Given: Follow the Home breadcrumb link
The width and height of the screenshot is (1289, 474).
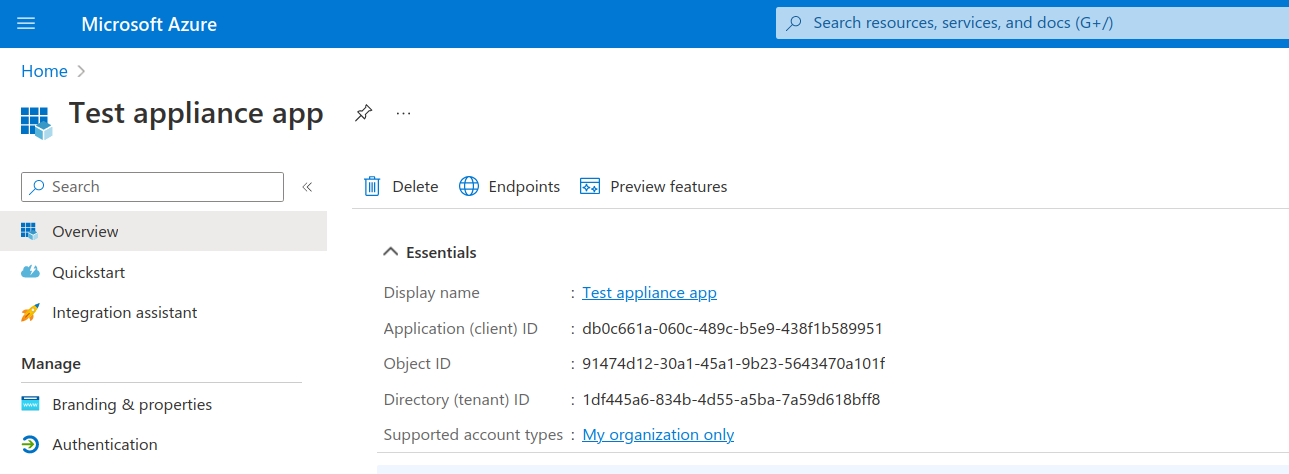Looking at the screenshot, I should pos(44,71).
